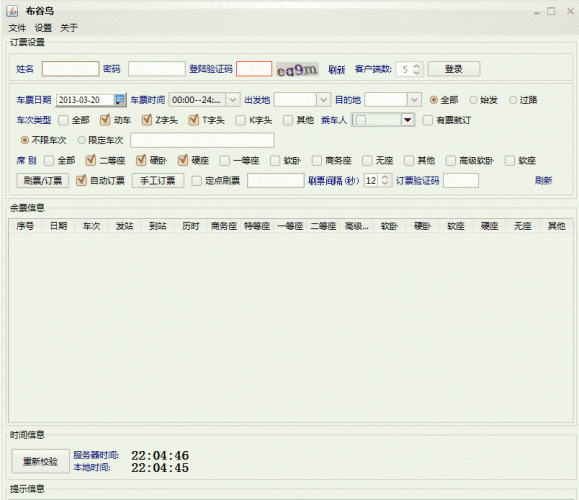This screenshot has width=579, height=500.
Task: Enable the 定点刷票 checkbox
Action: click(x=197, y=181)
